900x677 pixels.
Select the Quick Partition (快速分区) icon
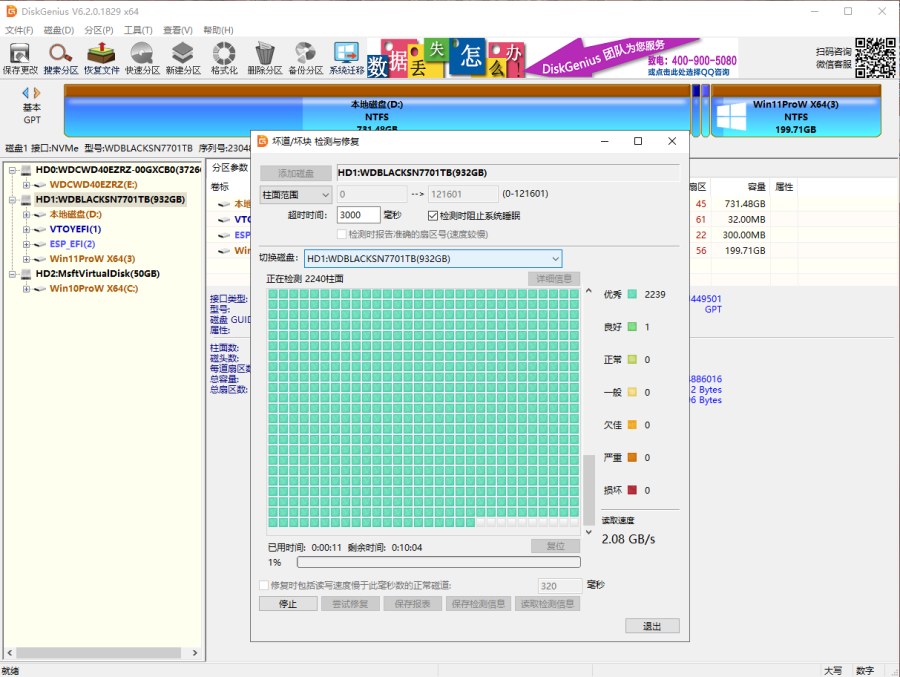(142, 58)
